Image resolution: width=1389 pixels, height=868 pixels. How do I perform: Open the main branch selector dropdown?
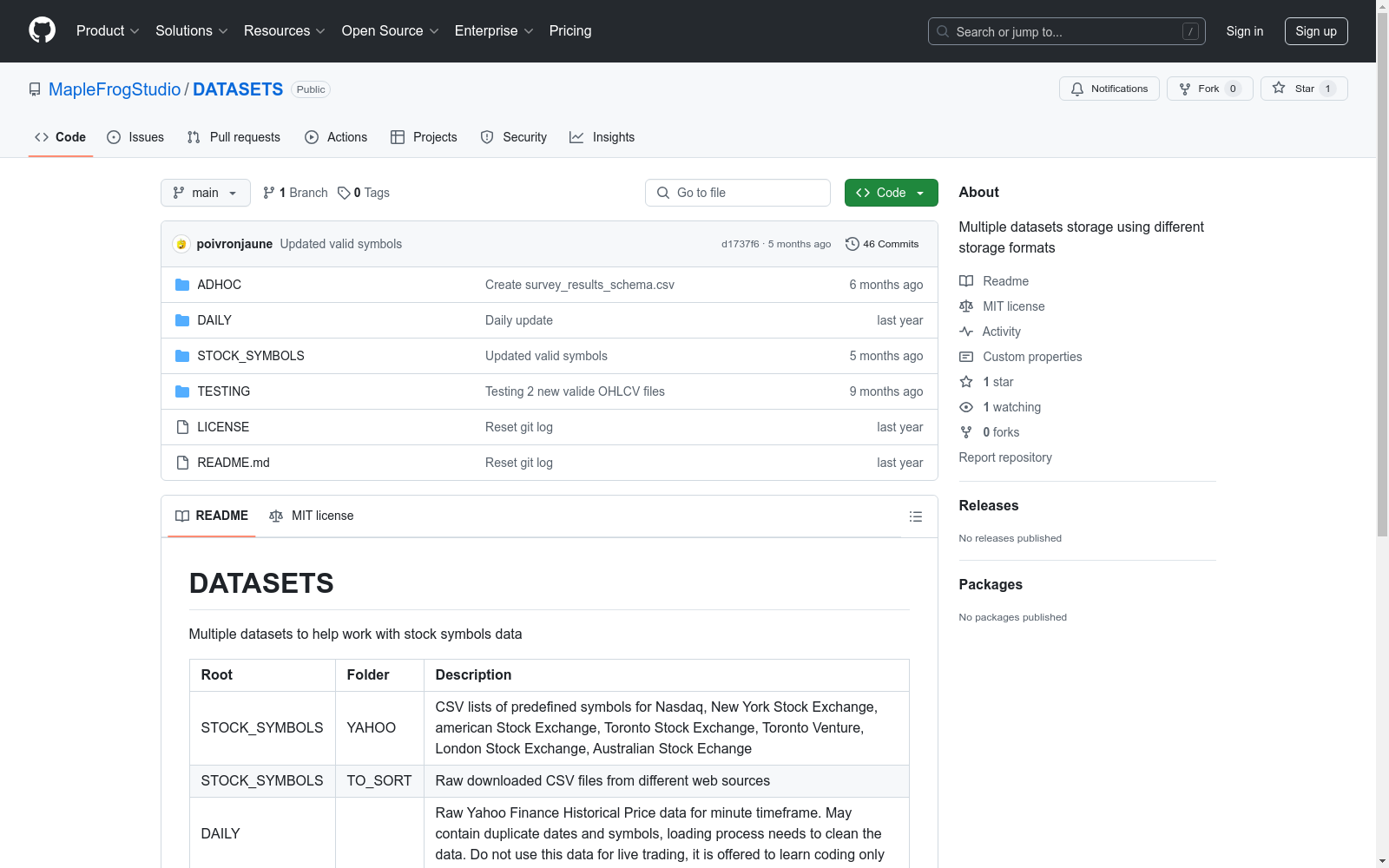pos(206,193)
